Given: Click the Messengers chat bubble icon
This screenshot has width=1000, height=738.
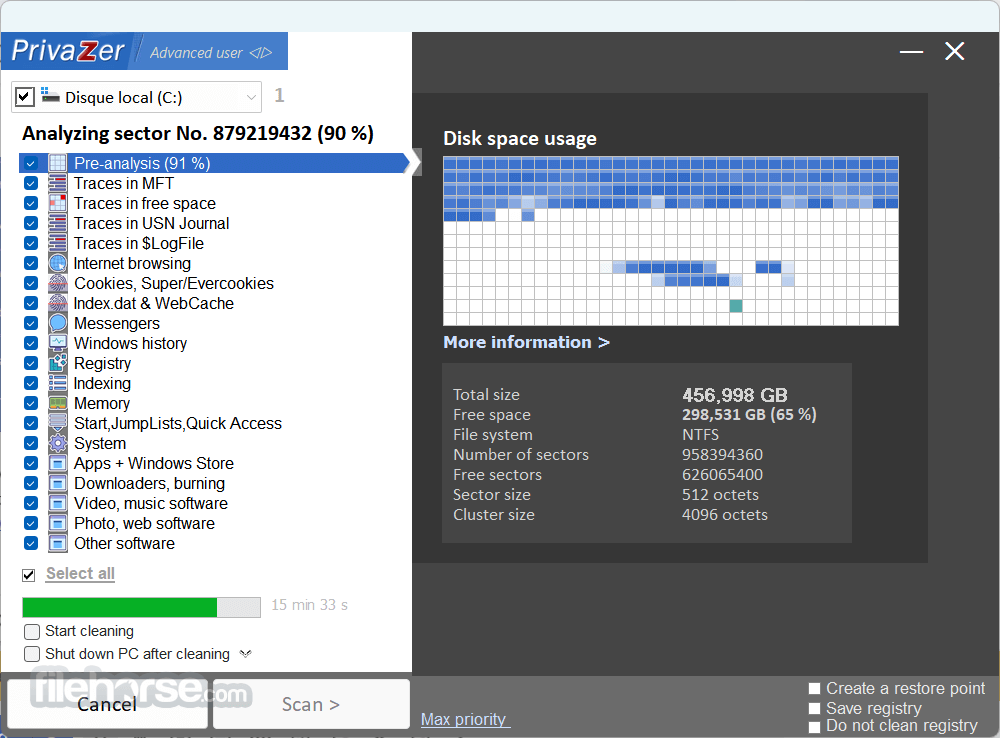Looking at the screenshot, I should 57,323.
